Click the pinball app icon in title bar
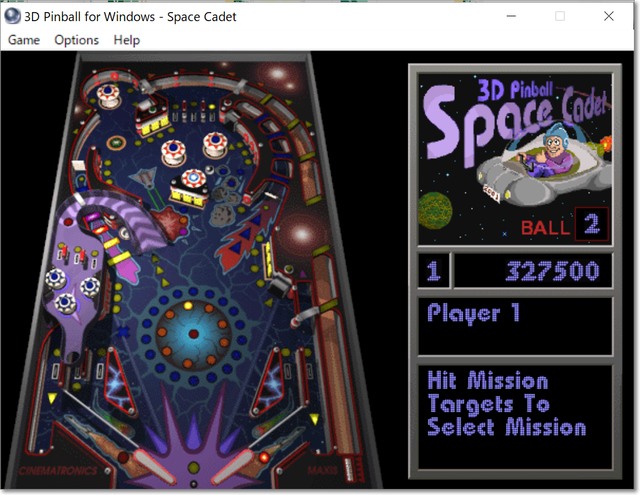Viewport: 640px width, 495px height. pos(13,16)
